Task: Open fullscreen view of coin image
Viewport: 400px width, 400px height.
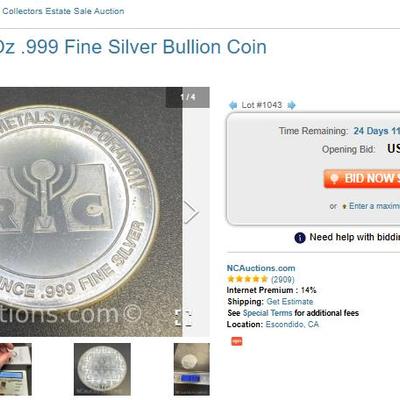Action: point(184,318)
